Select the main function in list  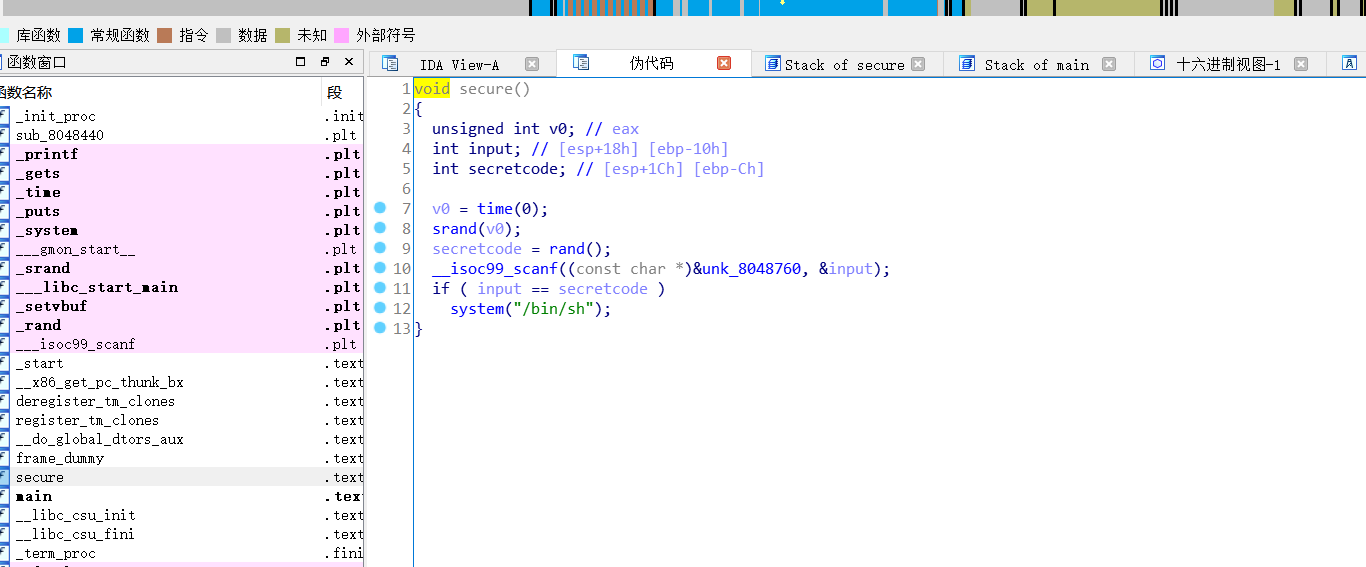tap(34, 496)
